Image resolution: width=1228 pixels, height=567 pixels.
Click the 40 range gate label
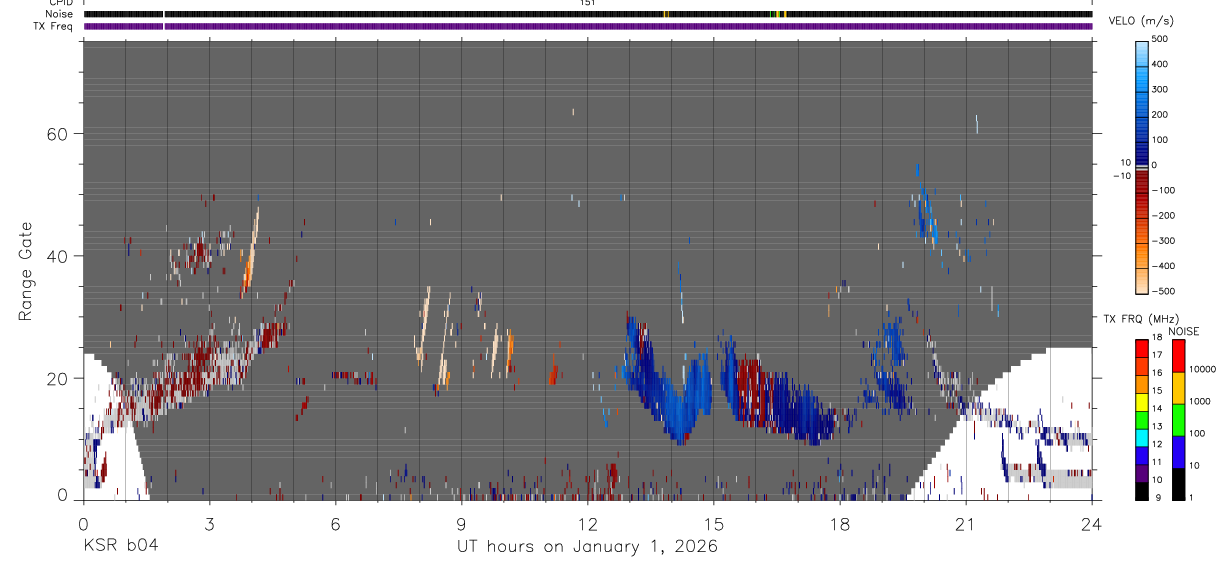click(57, 256)
